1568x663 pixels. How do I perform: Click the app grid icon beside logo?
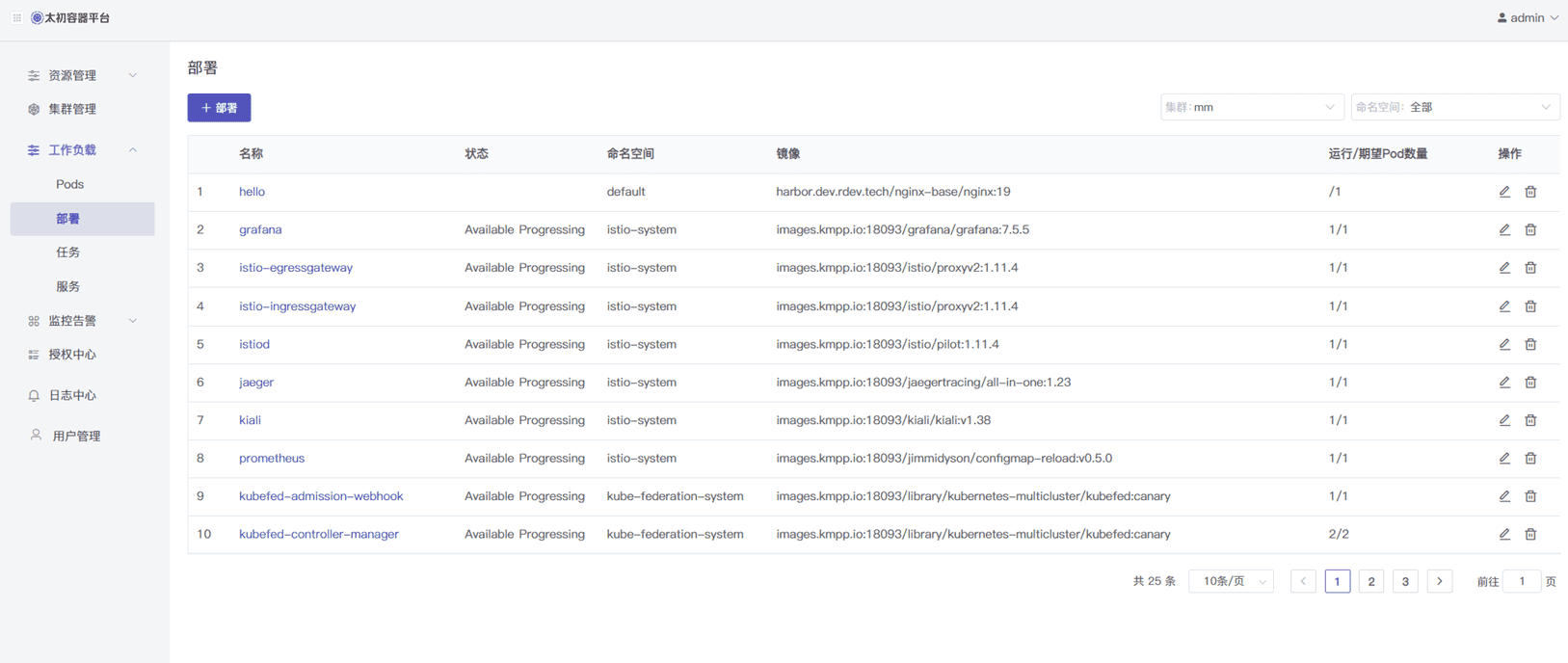pyautogui.click(x=16, y=17)
